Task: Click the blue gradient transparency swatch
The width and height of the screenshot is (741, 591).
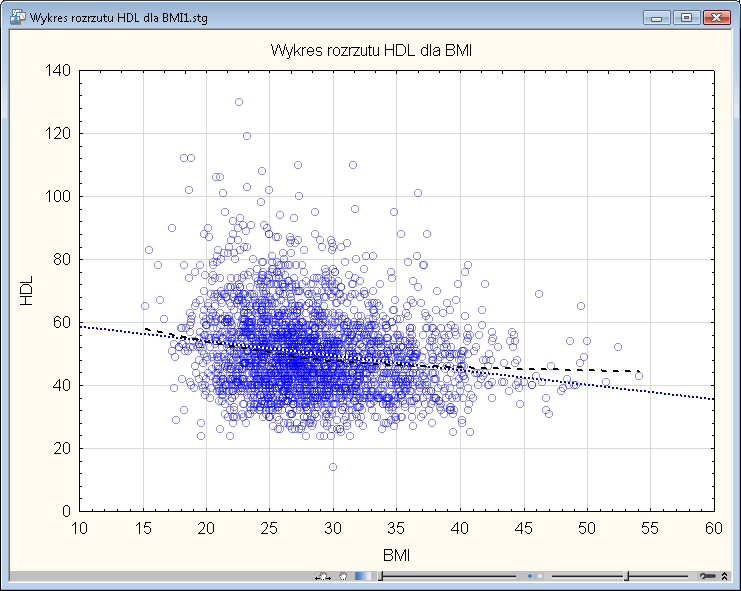Action: click(x=363, y=576)
